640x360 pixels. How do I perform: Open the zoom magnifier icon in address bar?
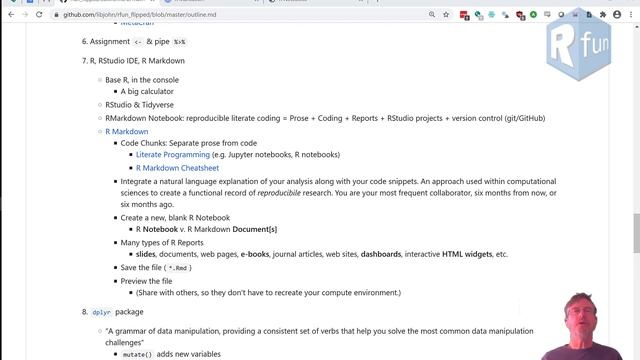pos(432,15)
